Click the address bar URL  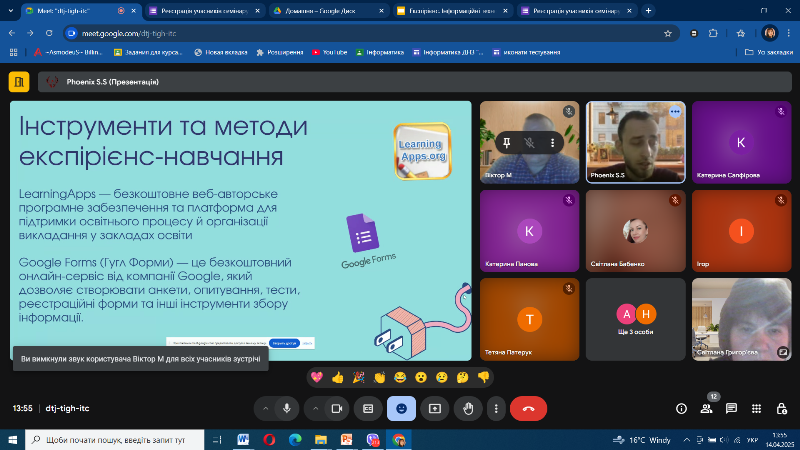(x=129, y=34)
